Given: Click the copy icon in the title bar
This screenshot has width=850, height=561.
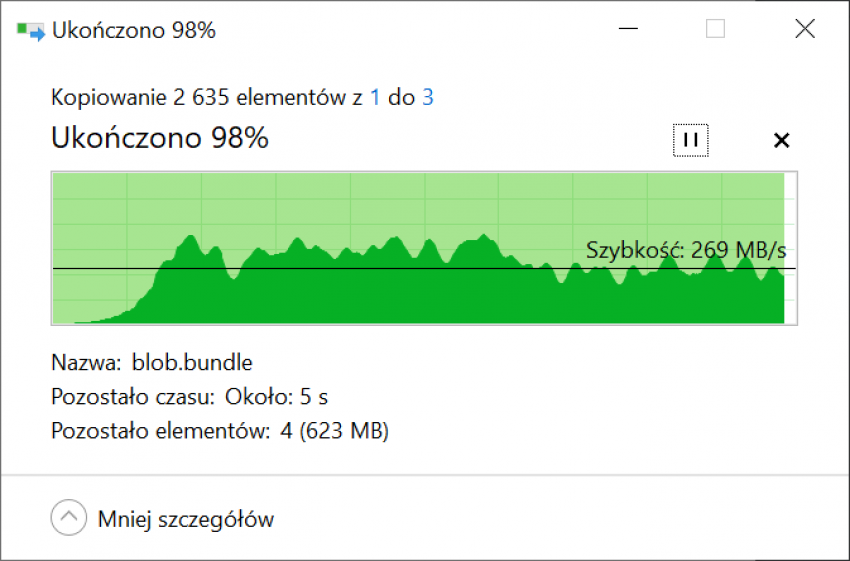Looking at the screenshot, I should [31, 31].
